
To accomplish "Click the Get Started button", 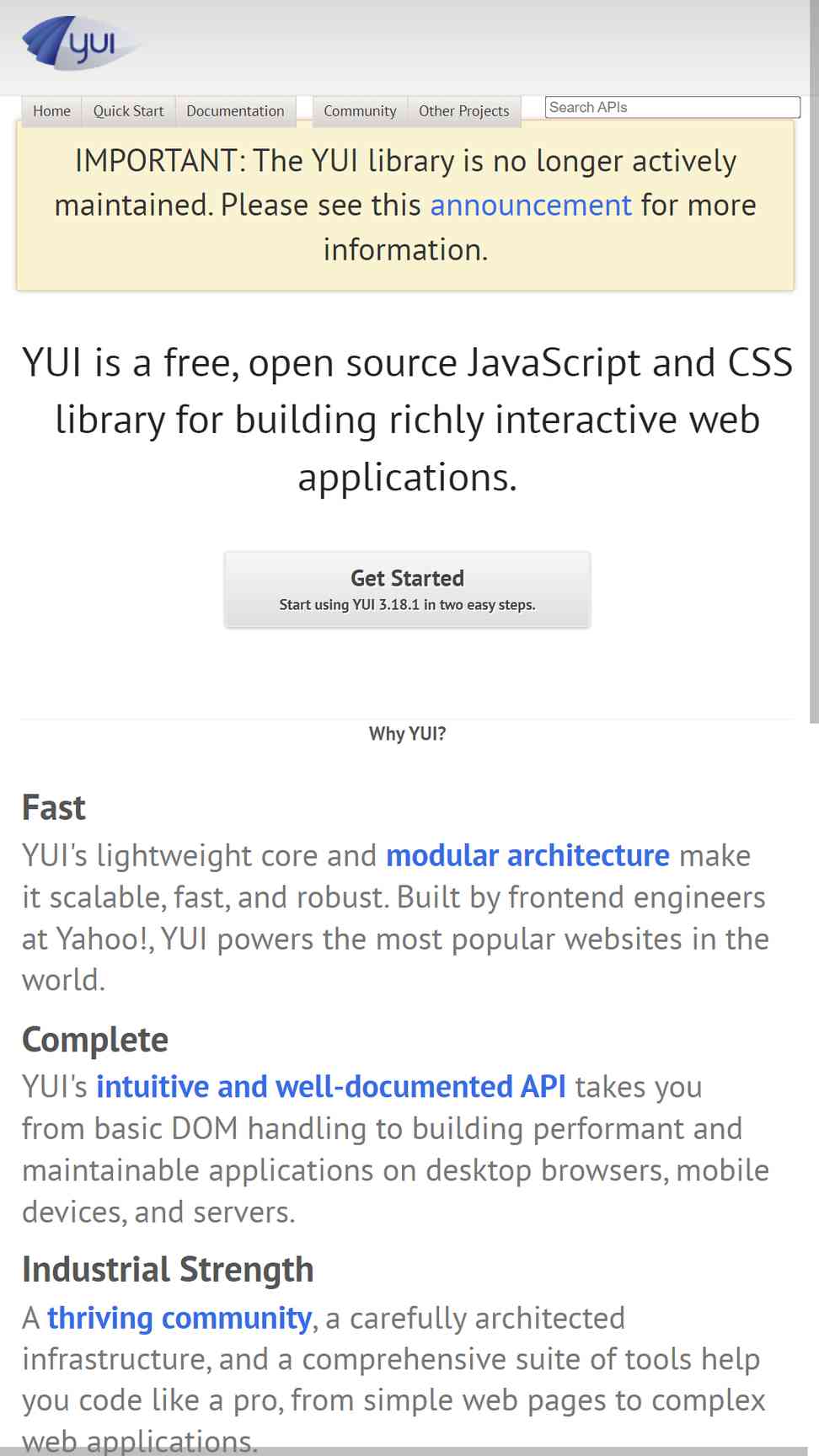I will 407,589.
